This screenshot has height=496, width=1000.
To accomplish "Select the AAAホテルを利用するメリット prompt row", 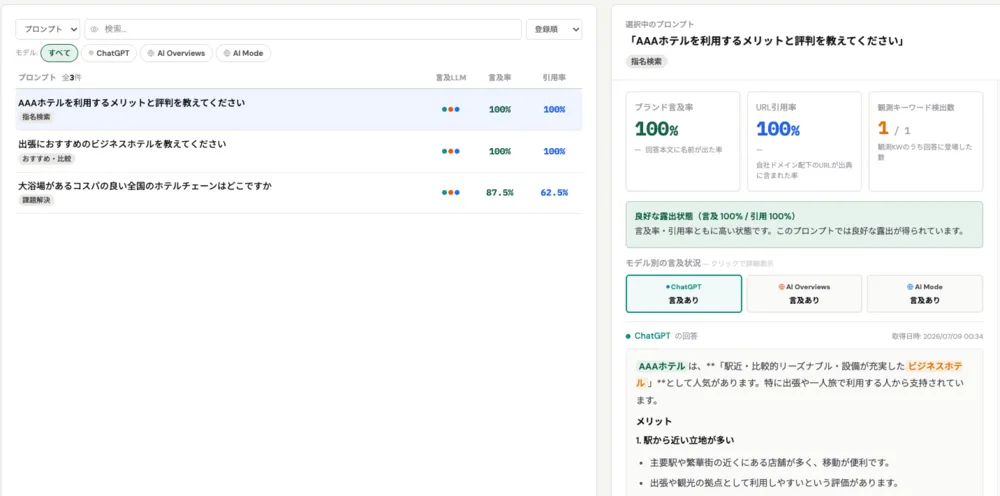I will pos(298,110).
